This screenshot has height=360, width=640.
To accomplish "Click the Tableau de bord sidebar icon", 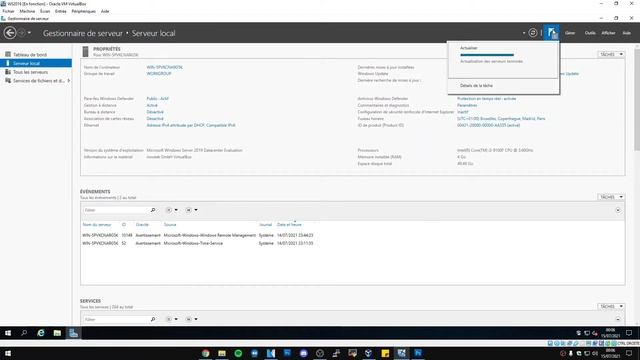I will coord(8,54).
